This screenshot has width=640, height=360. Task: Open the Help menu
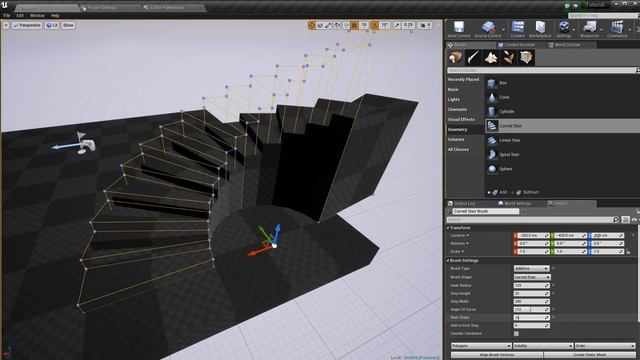pyautogui.click(x=55, y=16)
